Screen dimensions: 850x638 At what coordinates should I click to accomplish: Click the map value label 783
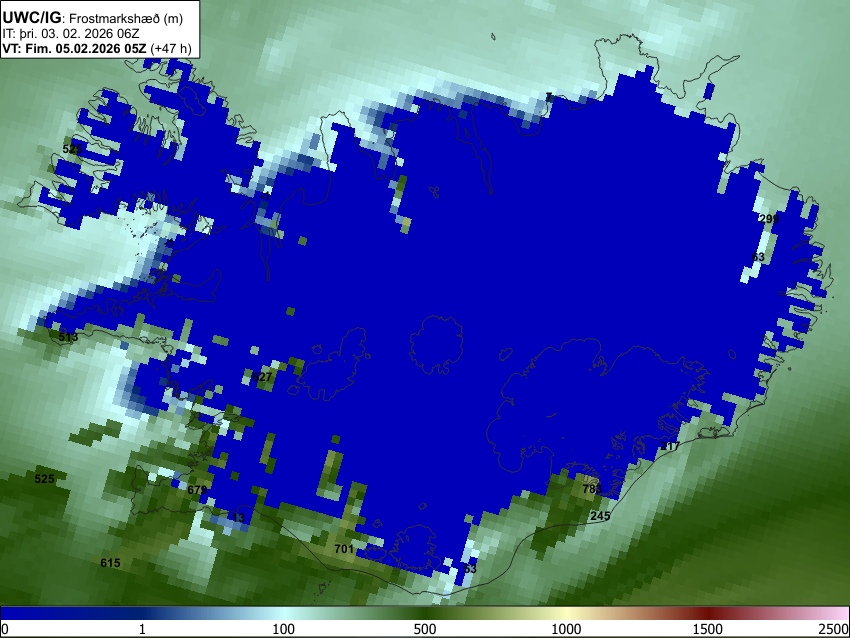tap(592, 489)
